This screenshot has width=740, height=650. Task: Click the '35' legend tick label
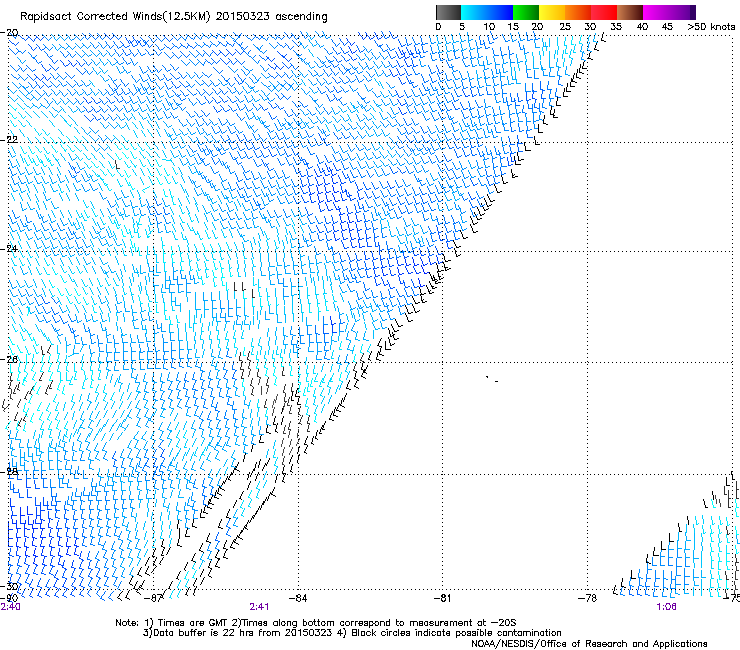pyautogui.click(x=616, y=27)
